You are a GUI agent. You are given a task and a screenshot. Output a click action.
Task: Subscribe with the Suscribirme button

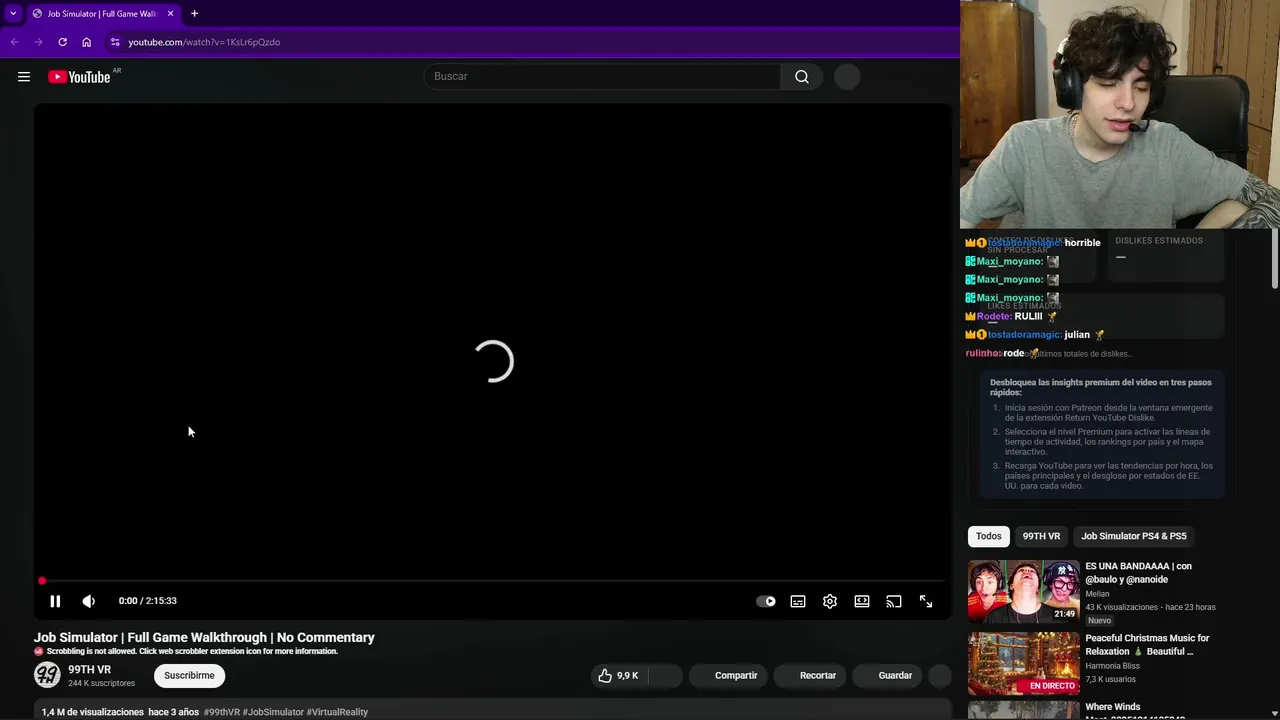pyautogui.click(x=189, y=676)
